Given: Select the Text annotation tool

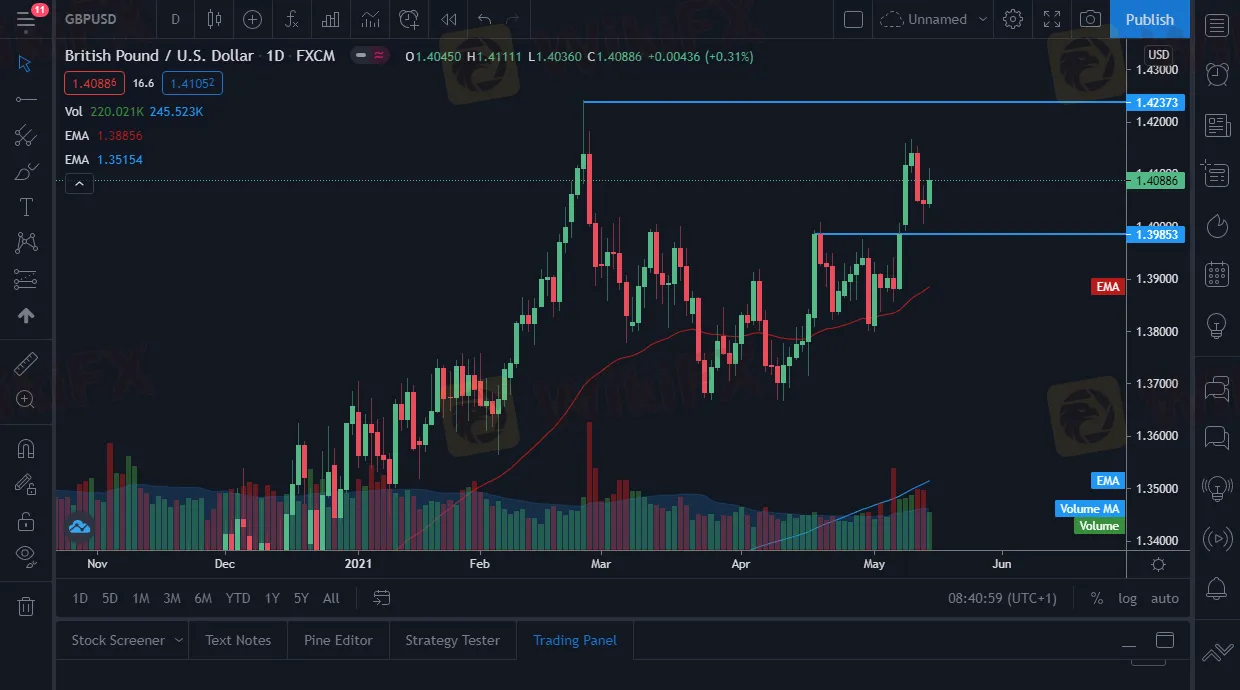Looking at the screenshot, I should (26, 207).
